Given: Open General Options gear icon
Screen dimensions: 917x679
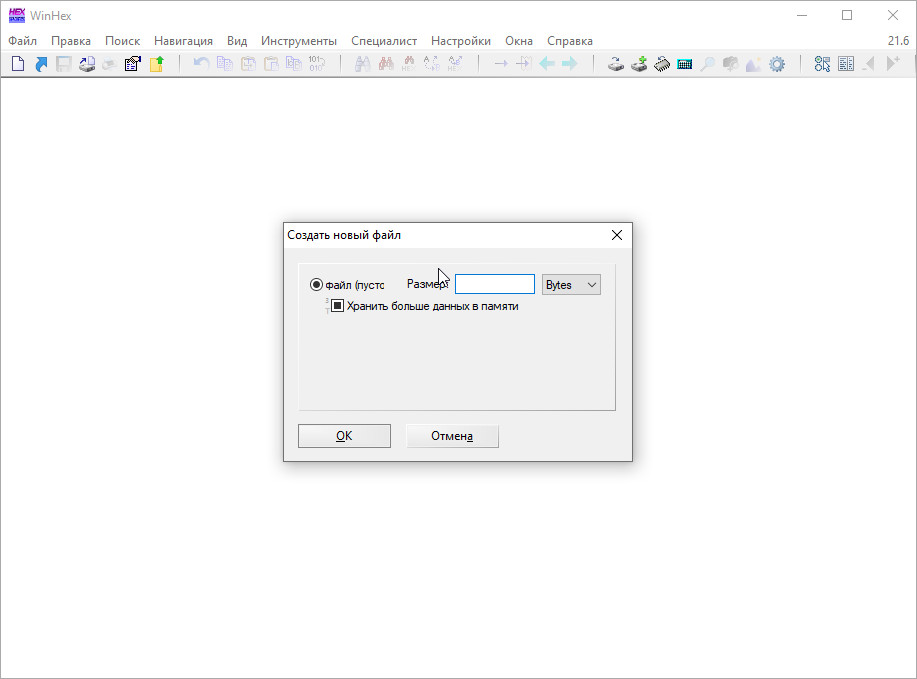Looking at the screenshot, I should (776, 64).
